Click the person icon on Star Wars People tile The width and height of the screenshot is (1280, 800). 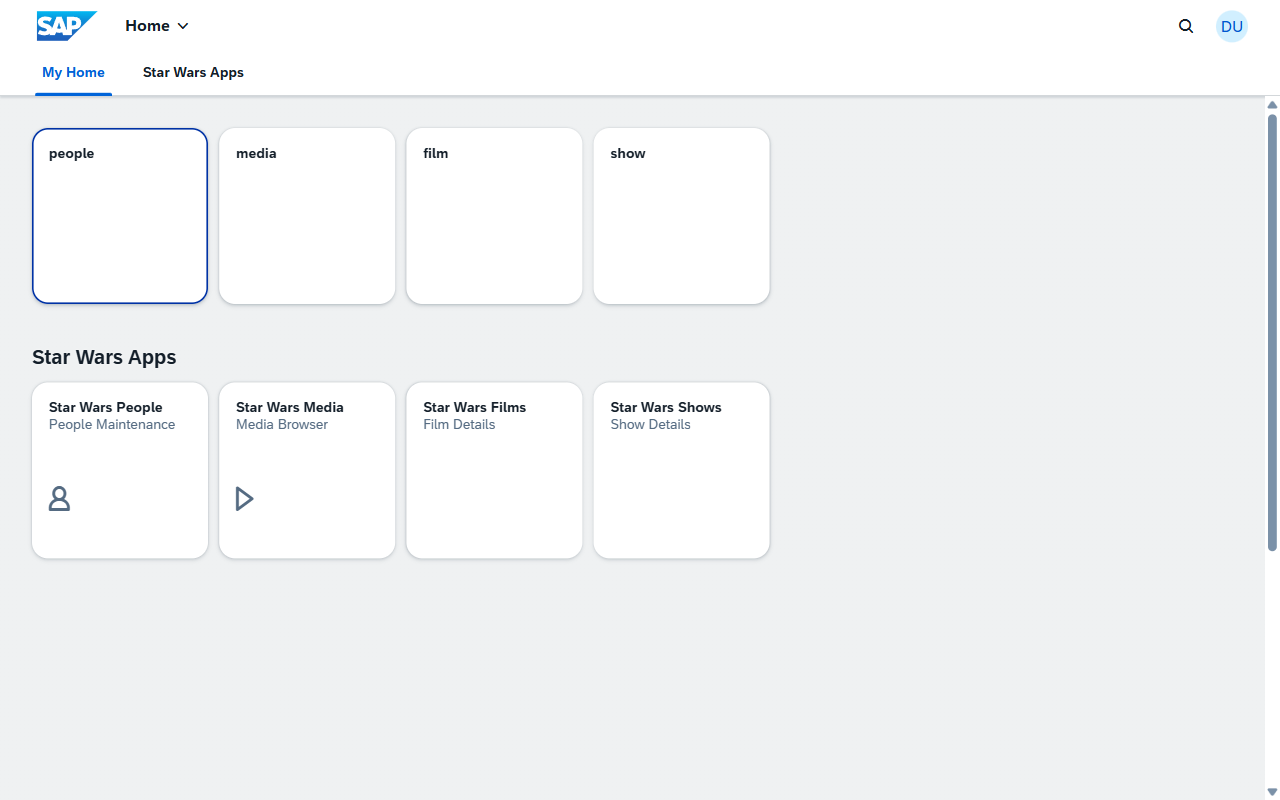(59, 498)
